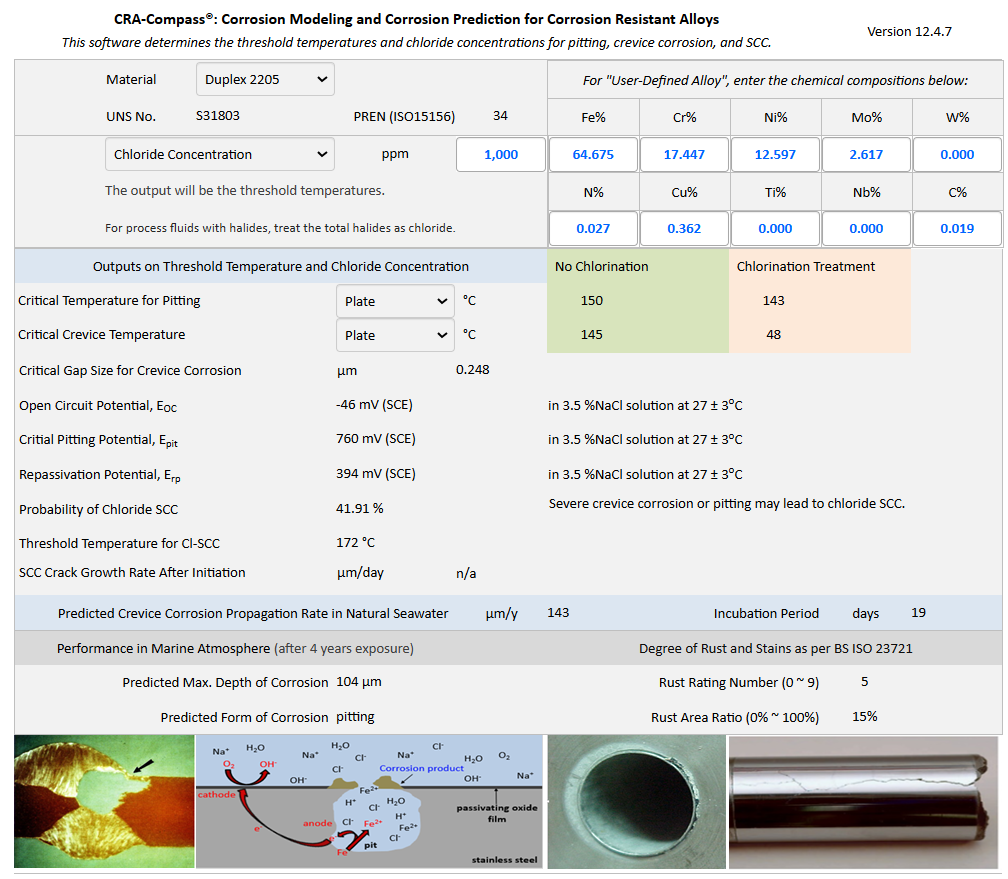Click the crevice temperature value 145 under No Chlorination
The width and height of the screenshot is (1008, 879).
coord(591,334)
